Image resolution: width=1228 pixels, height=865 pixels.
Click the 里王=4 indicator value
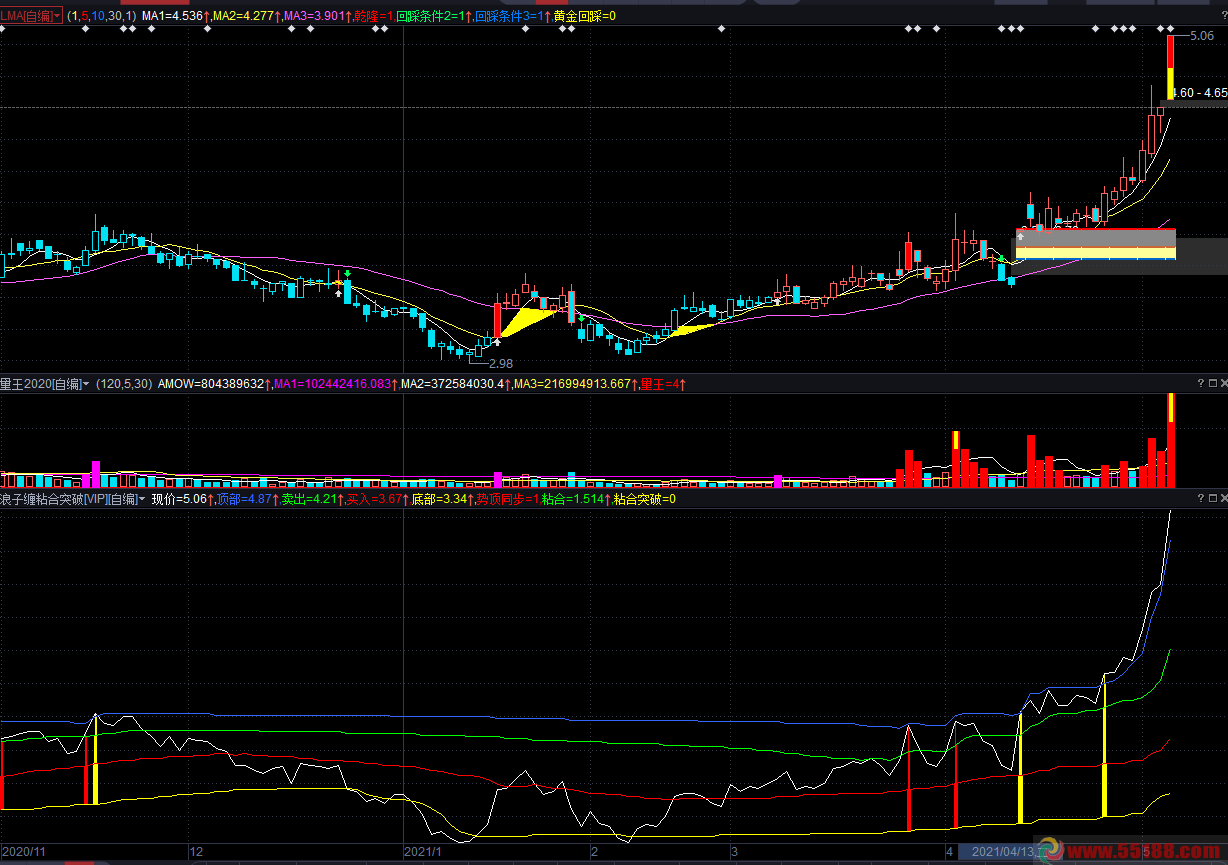pyautogui.click(x=659, y=383)
